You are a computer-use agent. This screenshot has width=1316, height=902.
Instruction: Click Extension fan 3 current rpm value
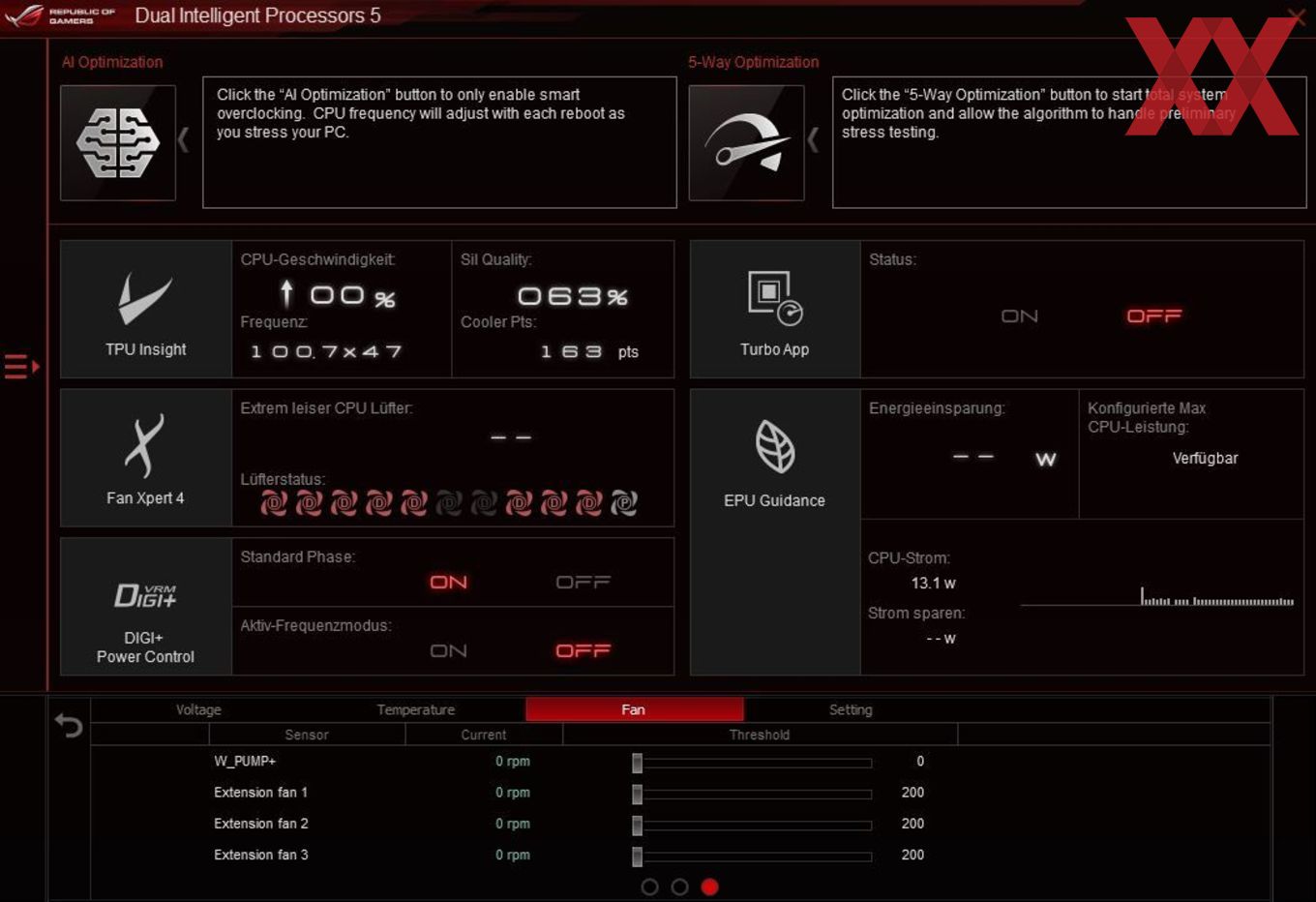click(513, 855)
